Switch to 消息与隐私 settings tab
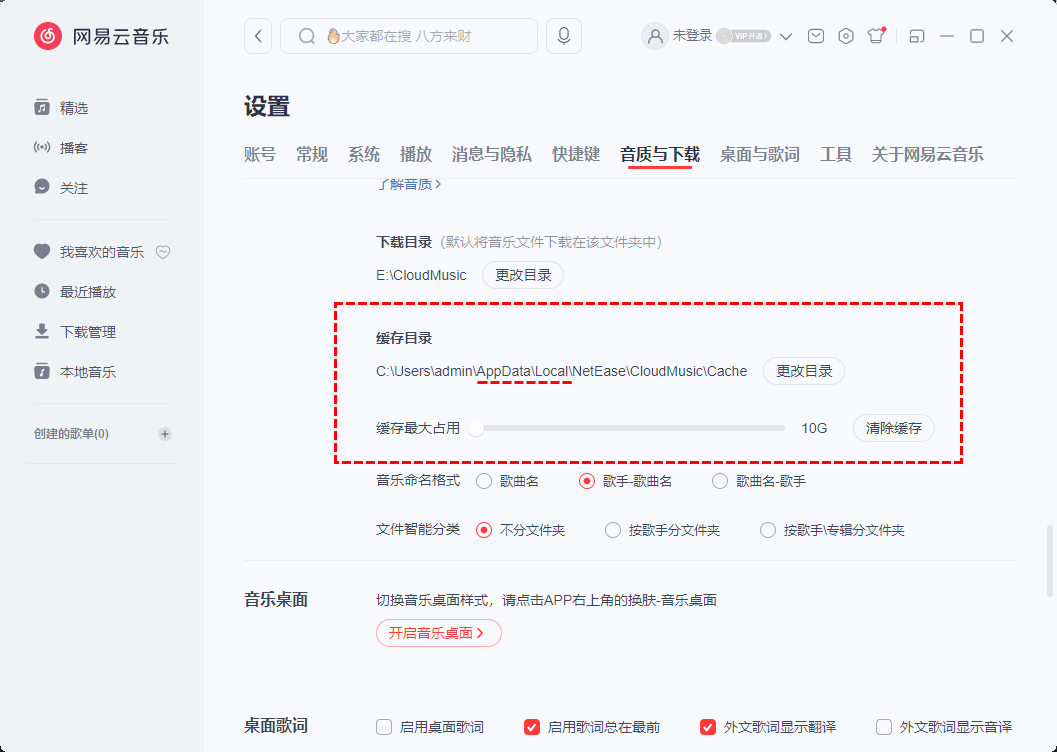This screenshot has height=752, width=1057. coord(492,154)
